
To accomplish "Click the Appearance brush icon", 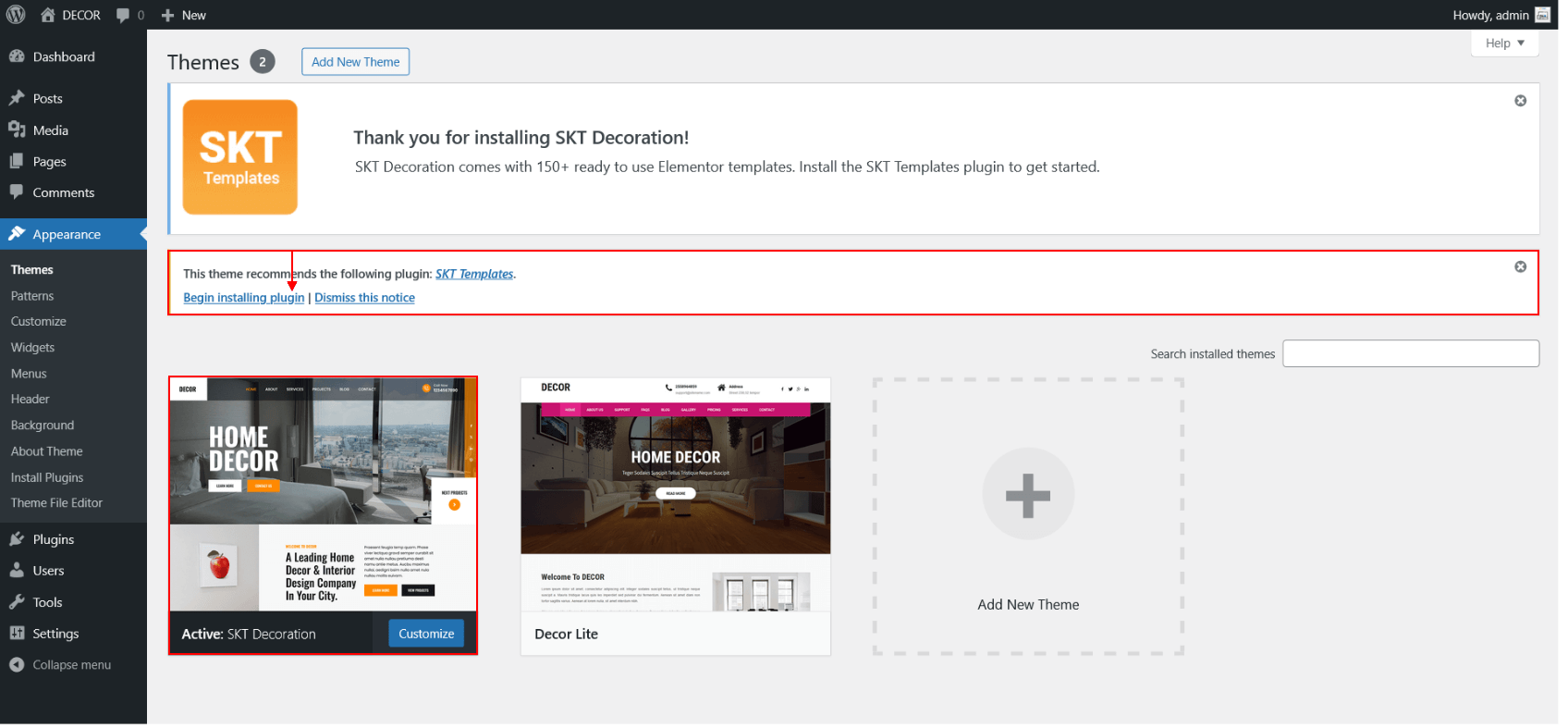I will [x=17, y=234].
